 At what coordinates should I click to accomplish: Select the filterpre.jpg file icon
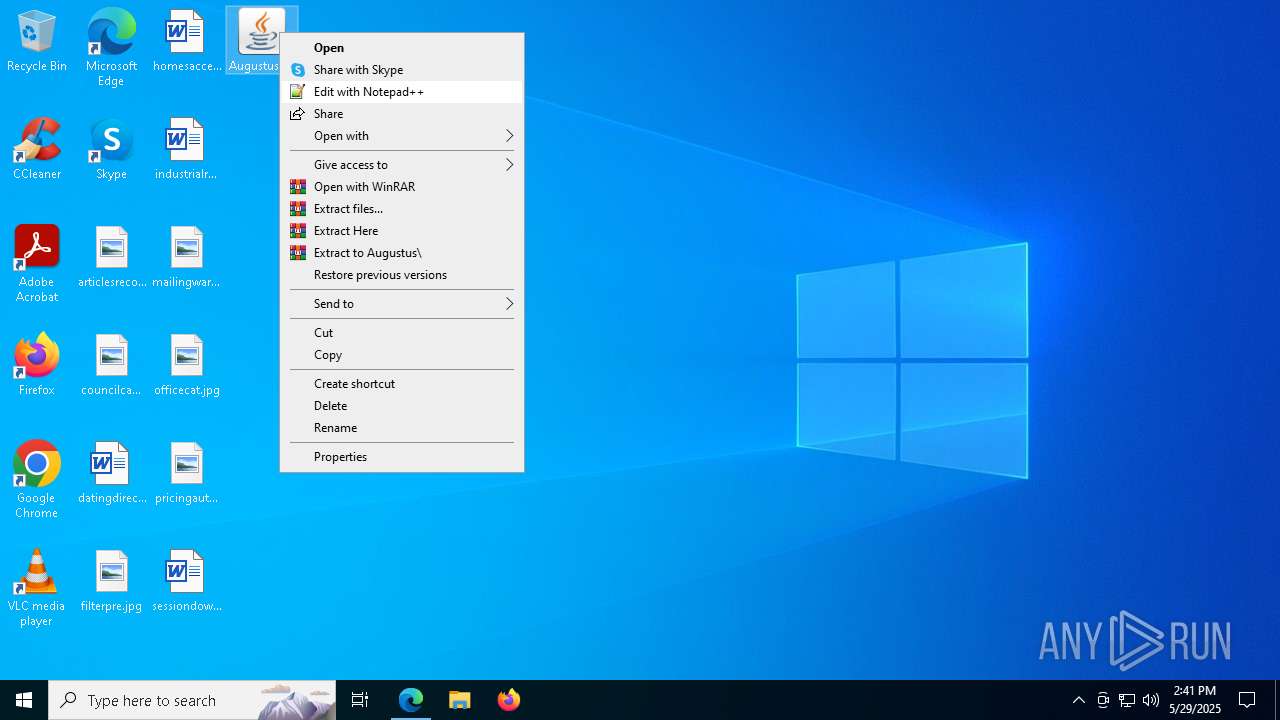pos(111,582)
